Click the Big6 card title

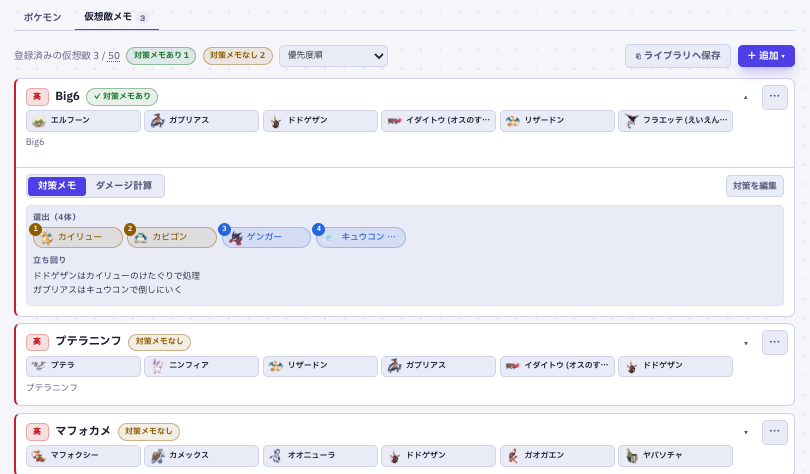67,97
